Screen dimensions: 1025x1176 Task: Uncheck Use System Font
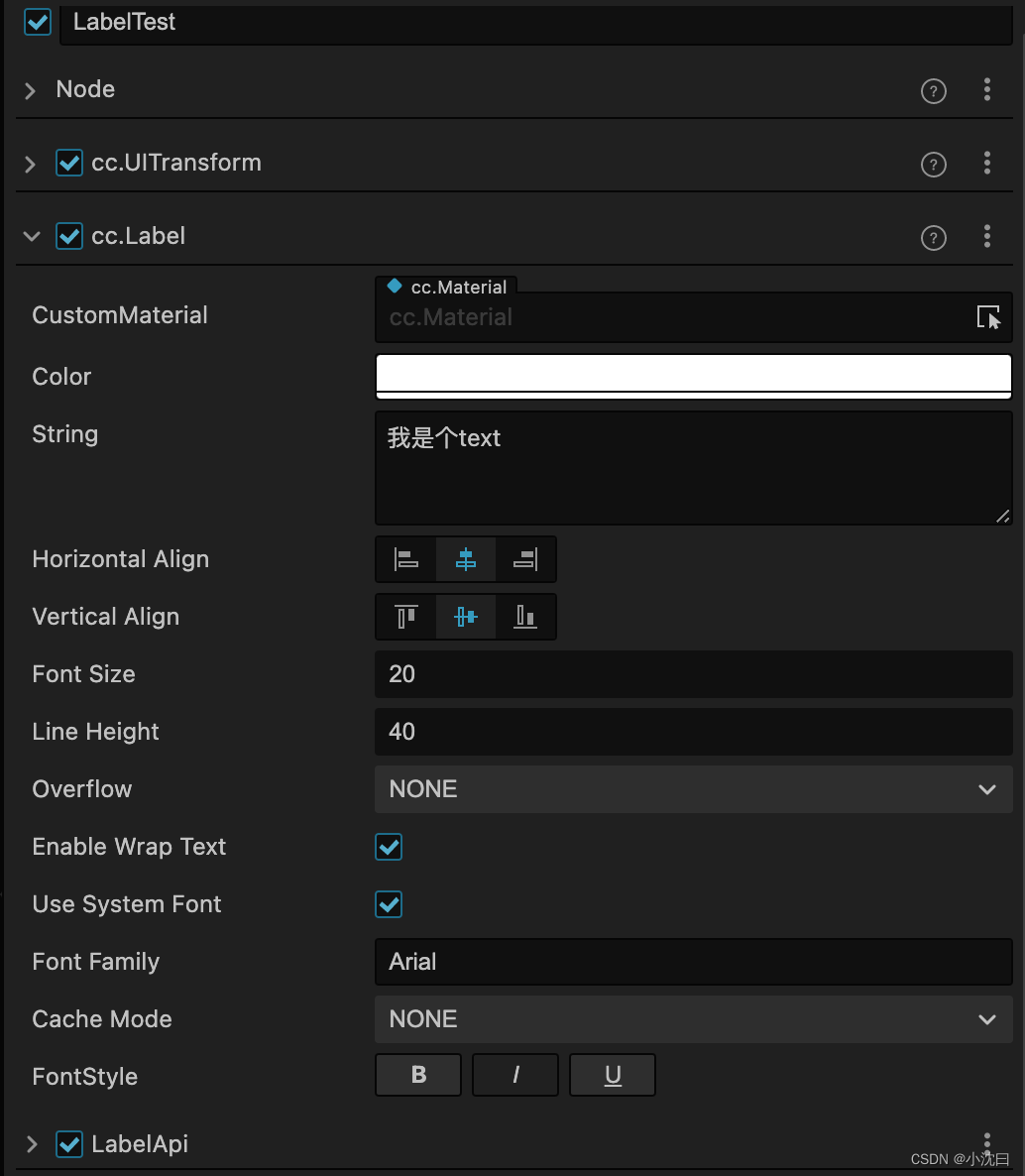pos(388,903)
